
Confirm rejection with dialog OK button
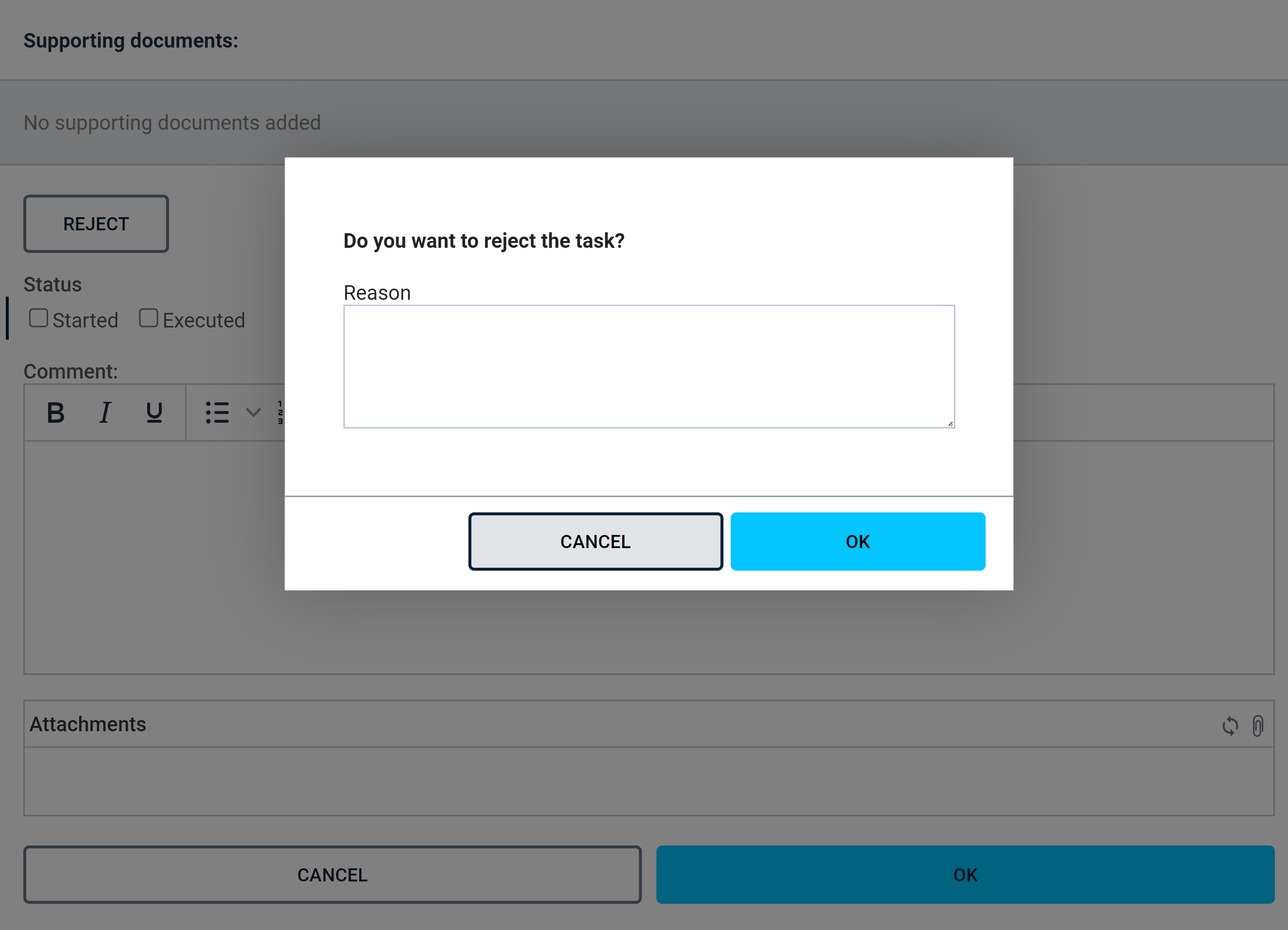858,541
